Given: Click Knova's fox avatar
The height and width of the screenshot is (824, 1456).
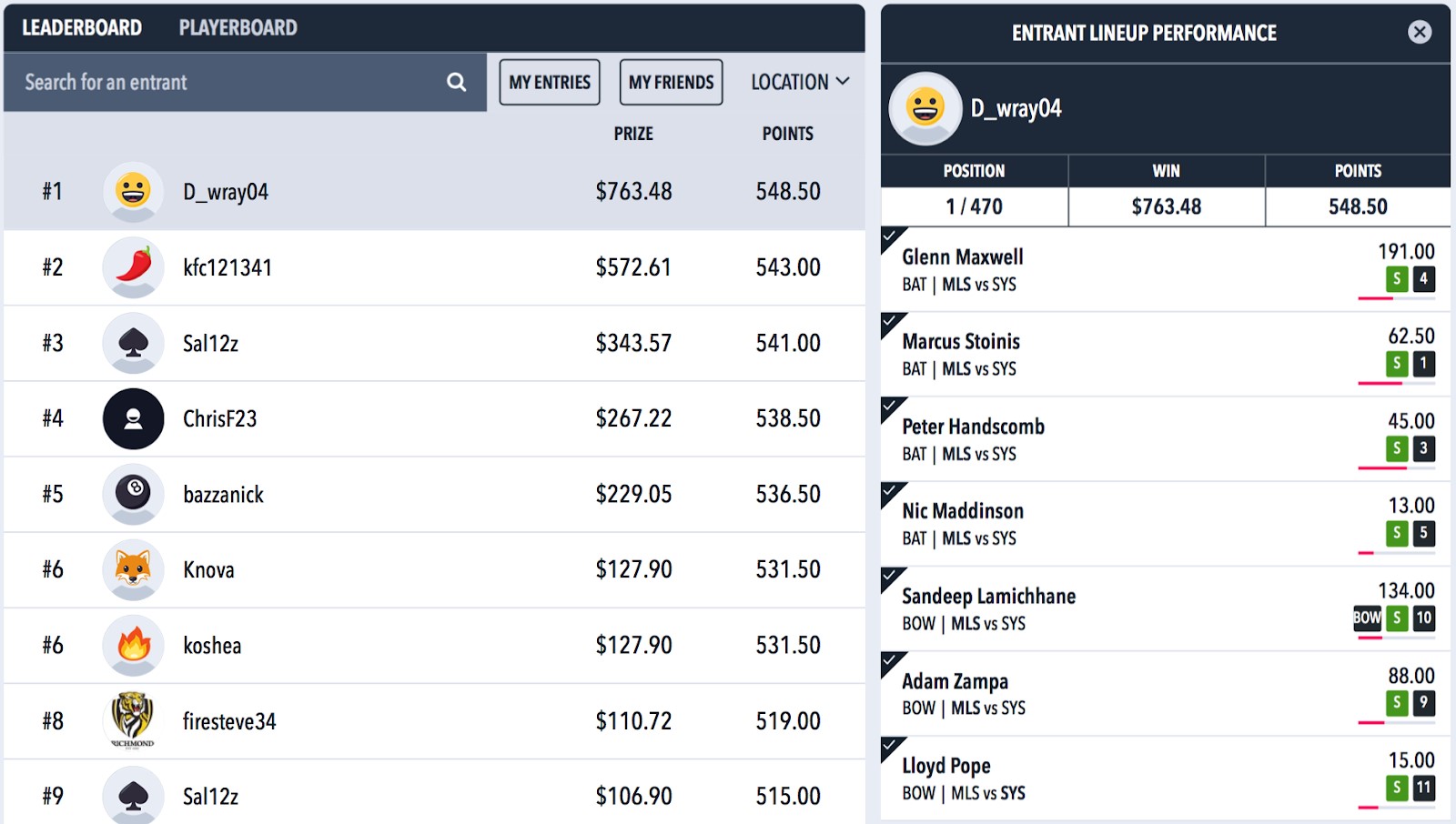Looking at the screenshot, I should pyautogui.click(x=133, y=569).
